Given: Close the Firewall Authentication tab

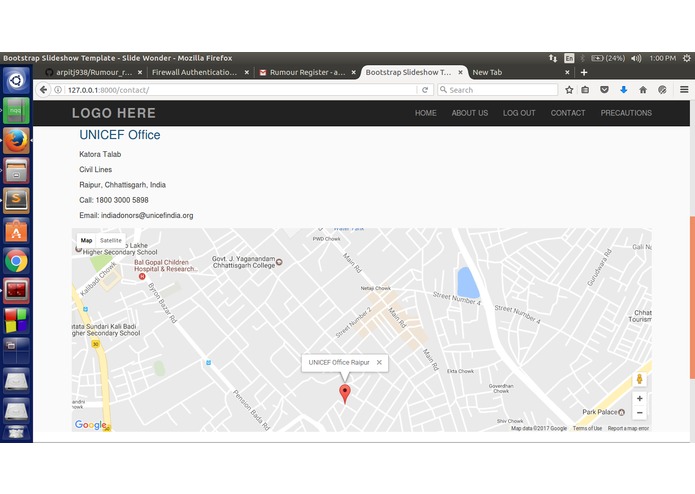Looking at the screenshot, I should pyautogui.click(x=247, y=72).
